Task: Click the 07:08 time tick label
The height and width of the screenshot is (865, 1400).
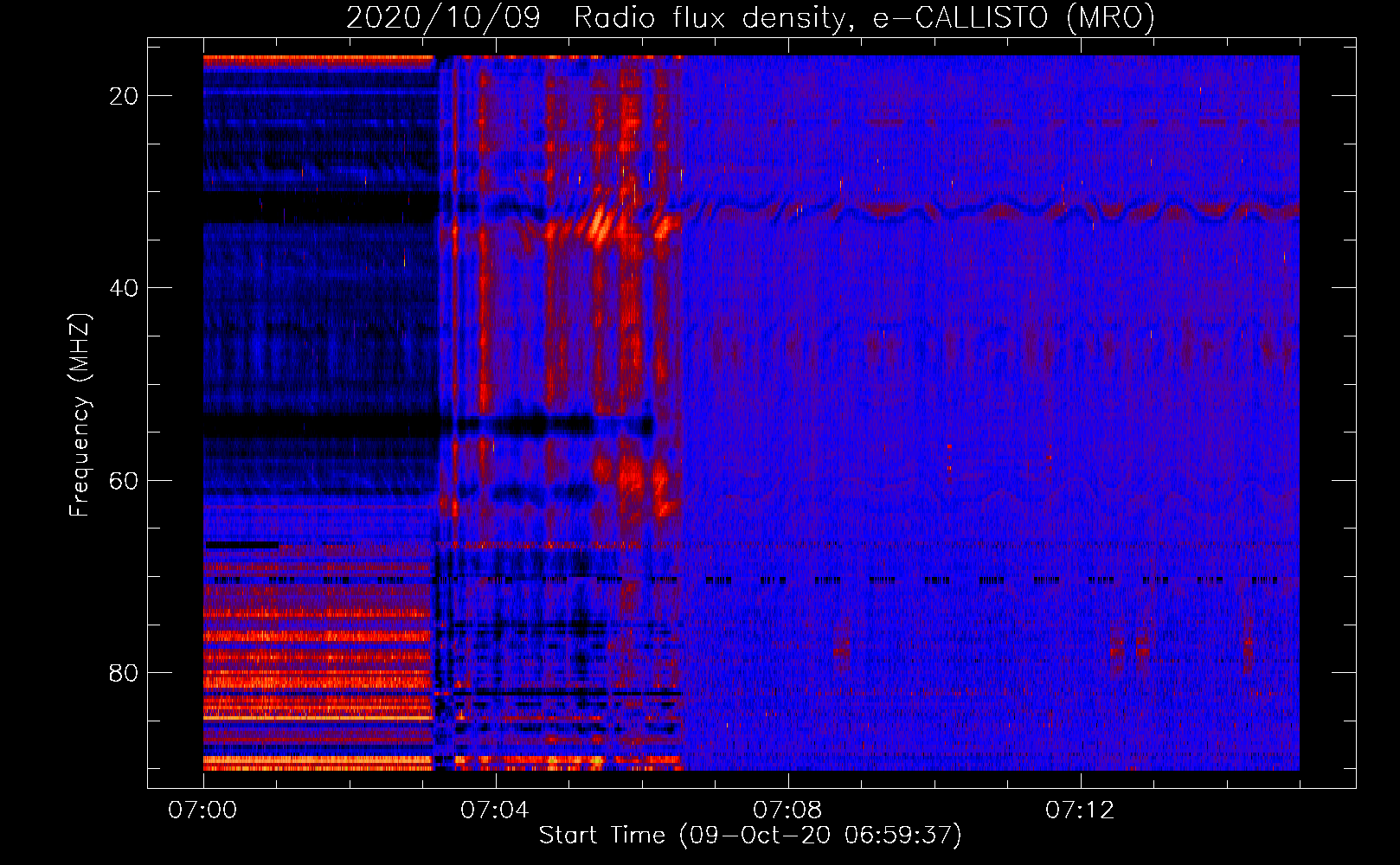Action: tap(787, 811)
